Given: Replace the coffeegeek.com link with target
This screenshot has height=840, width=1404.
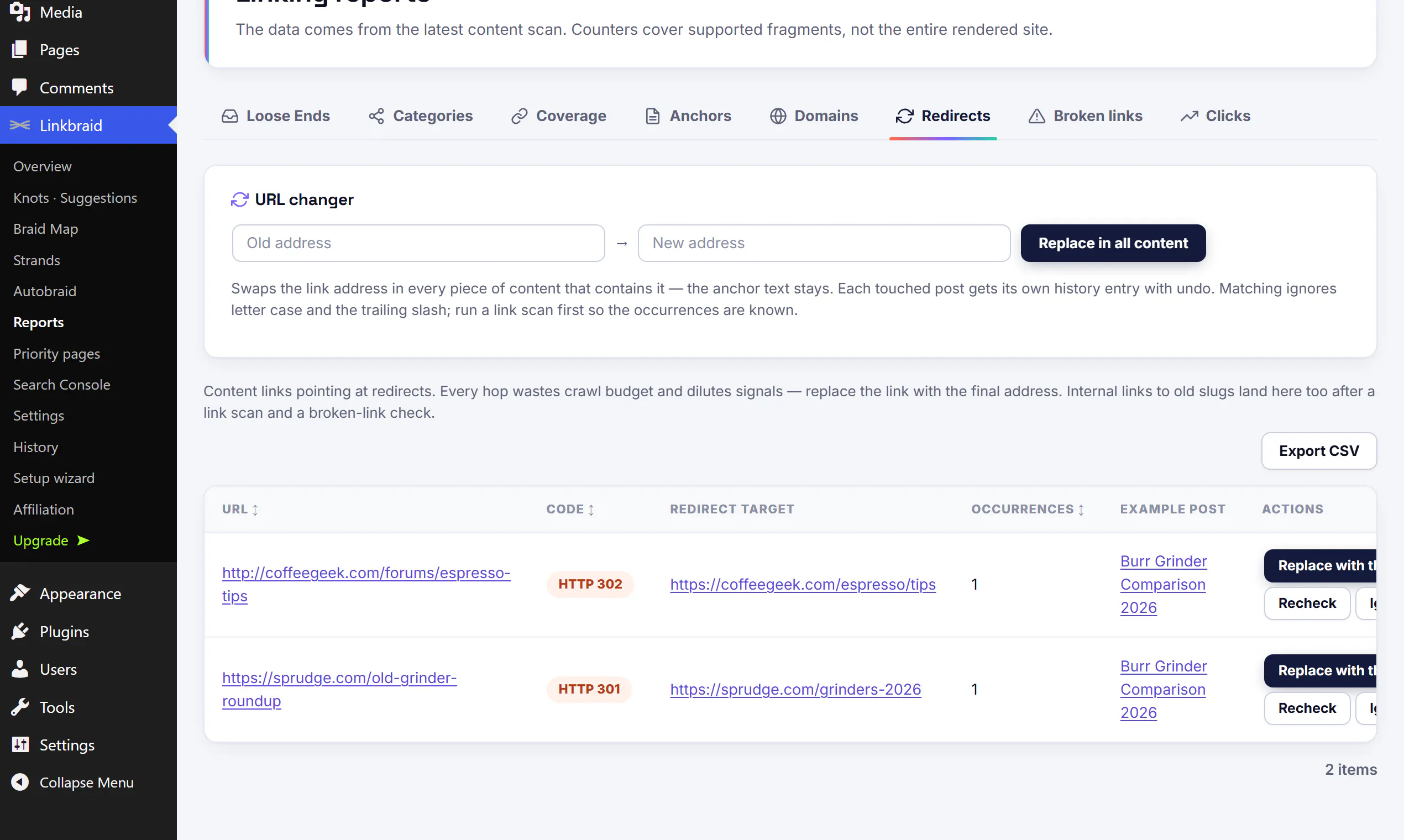Looking at the screenshot, I should pyautogui.click(x=1319, y=565).
